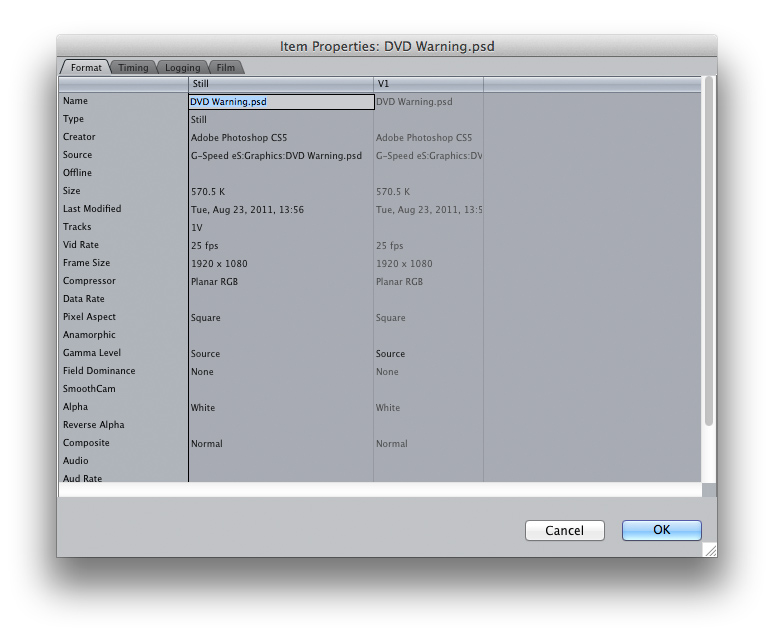This screenshot has width=774, height=636.
Task: Click Last Modified date in Still column
Action: pos(247,210)
